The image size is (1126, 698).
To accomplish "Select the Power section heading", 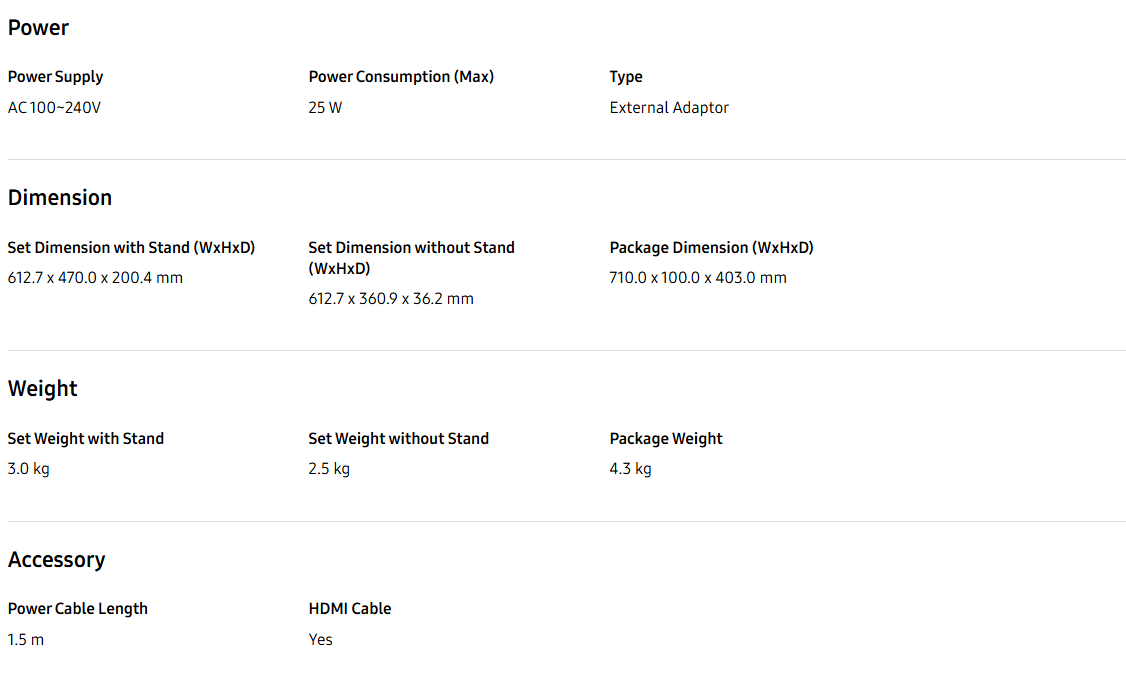I will tap(38, 28).
